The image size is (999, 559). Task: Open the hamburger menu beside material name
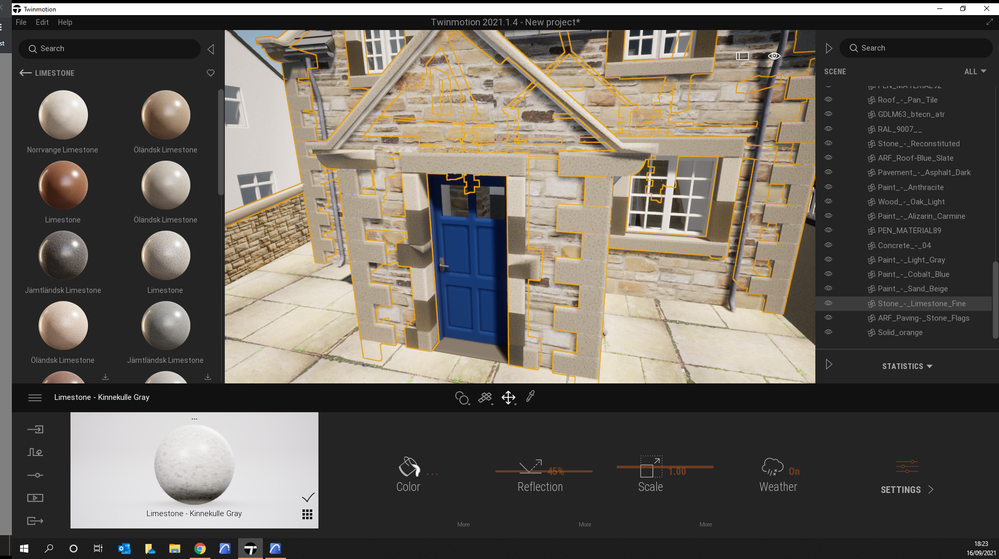click(35, 398)
